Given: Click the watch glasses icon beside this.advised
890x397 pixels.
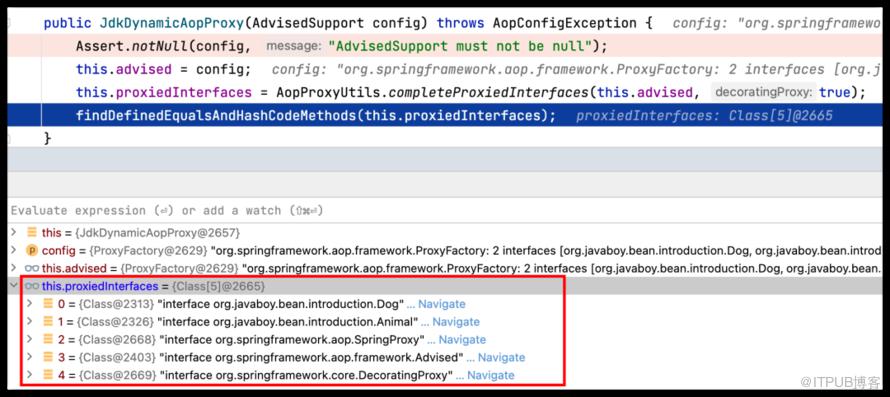Looking at the screenshot, I should click(x=32, y=268).
